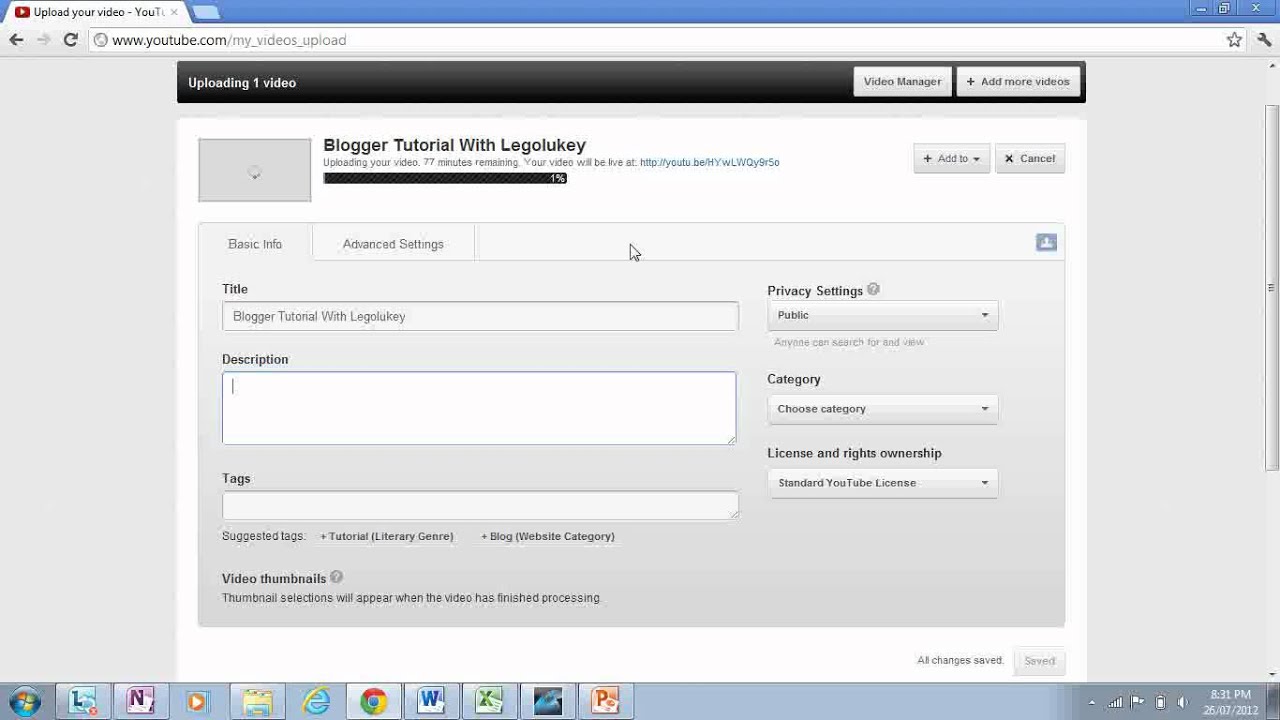Open the Privacy Settings Public dropdown
The height and width of the screenshot is (720, 1280).
click(883, 315)
